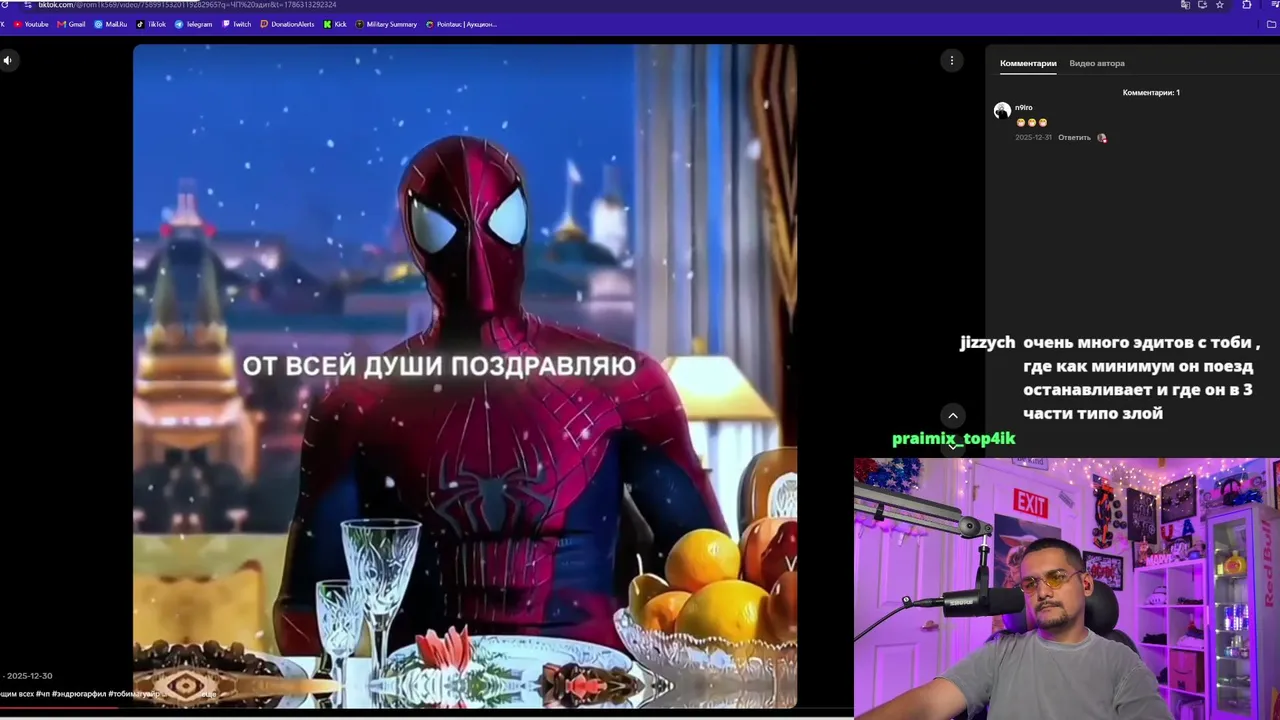Open commenter n9iro's profile avatar
1280x720 pixels.
pos(1002,111)
